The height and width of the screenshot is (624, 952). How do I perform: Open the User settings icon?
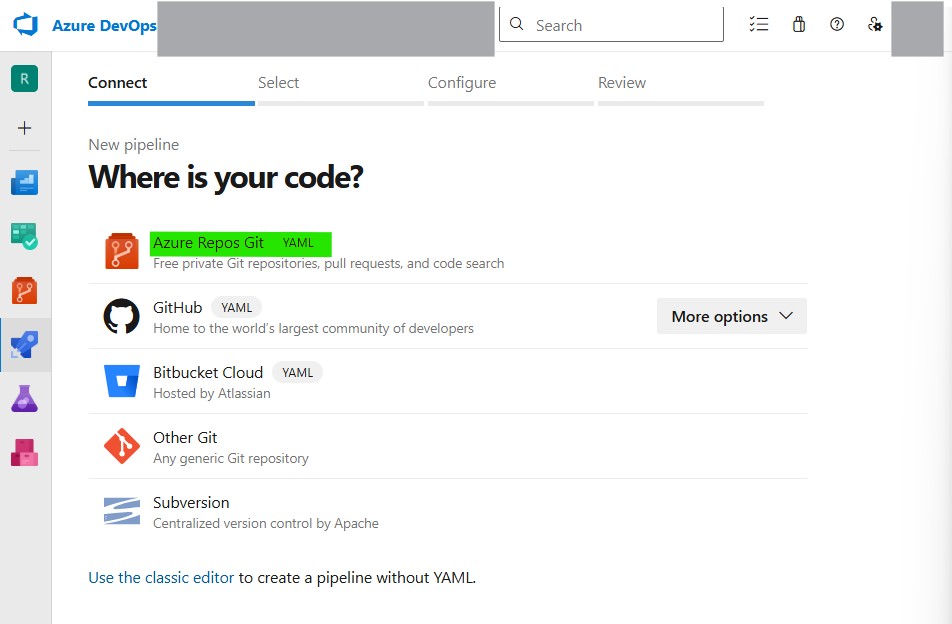[x=875, y=24]
